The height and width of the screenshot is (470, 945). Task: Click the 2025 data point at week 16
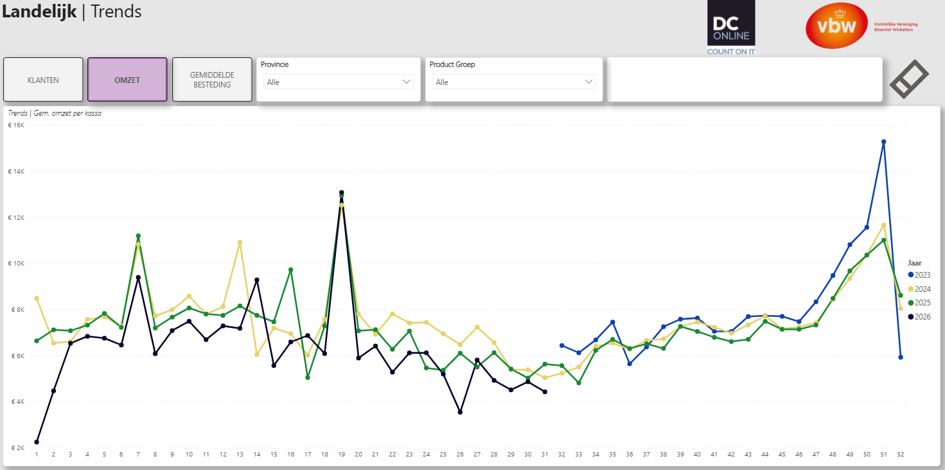(x=290, y=270)
